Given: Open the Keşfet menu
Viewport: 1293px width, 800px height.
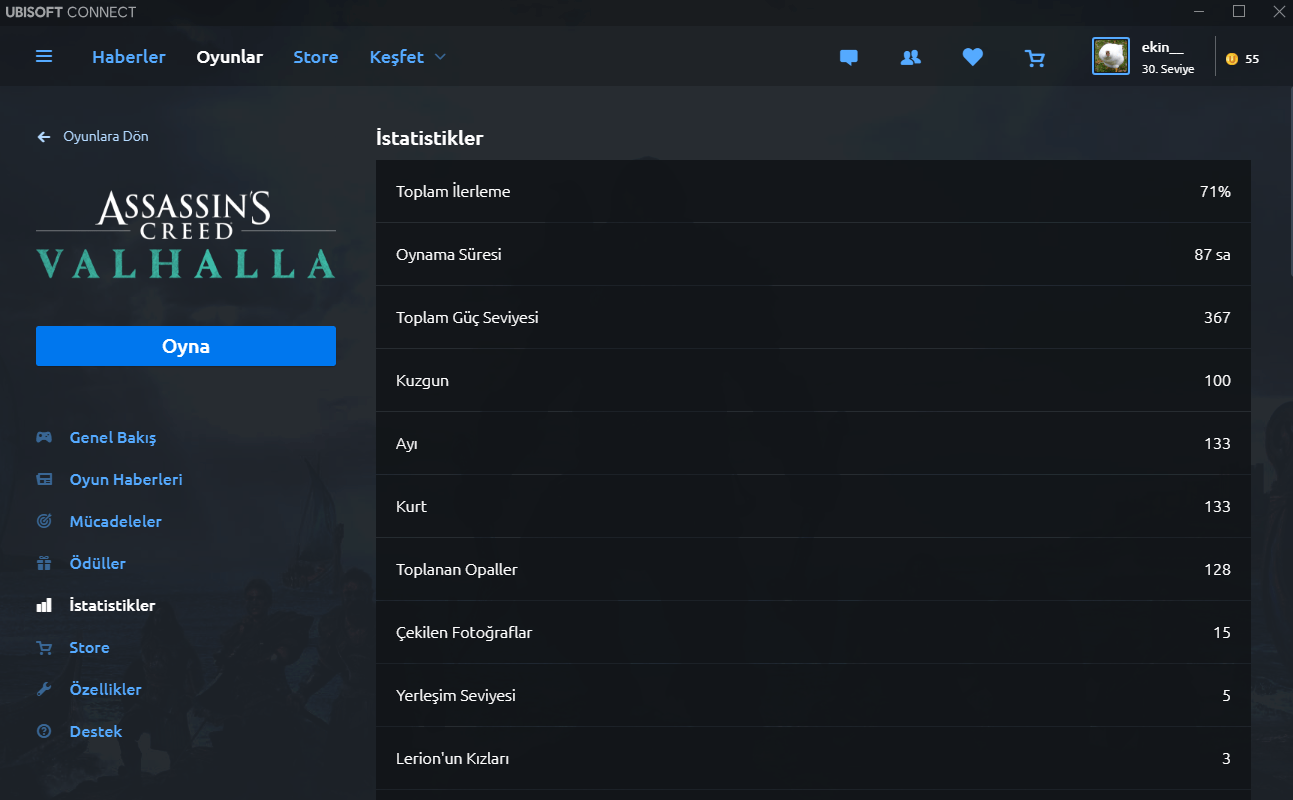Looking at the screenshot, I should (x=397, y=57).
